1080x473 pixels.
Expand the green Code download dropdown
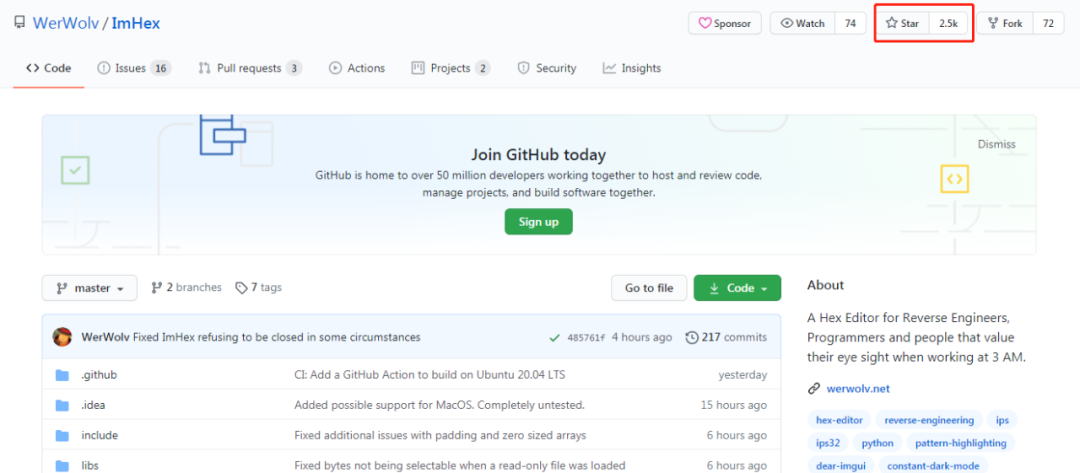click(737, 288)
